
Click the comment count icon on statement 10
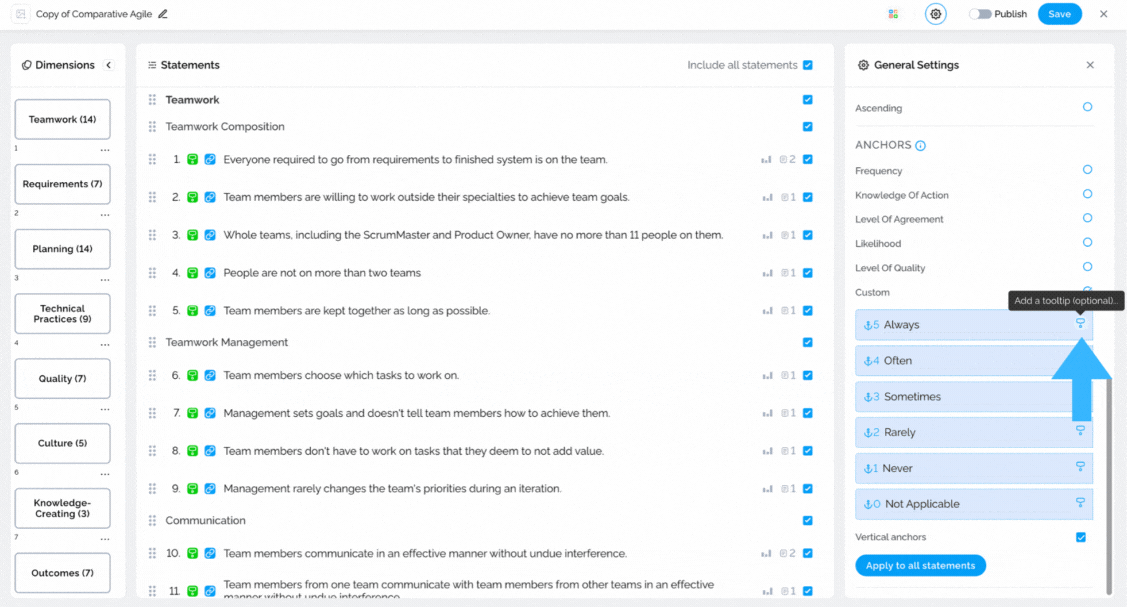click(x=788, y=554)
